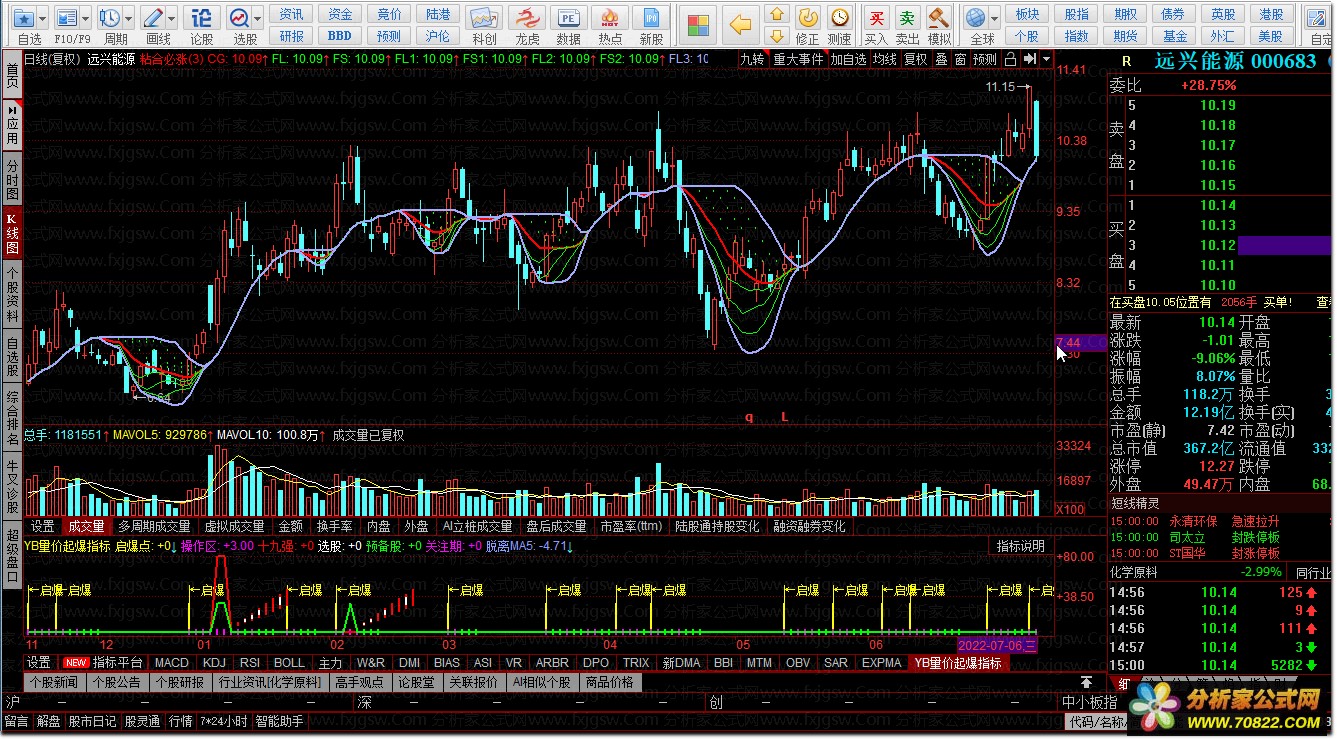1337x739 pixels.
Task: Click the 板块 sector button
Action: [x=1027, y=14]
